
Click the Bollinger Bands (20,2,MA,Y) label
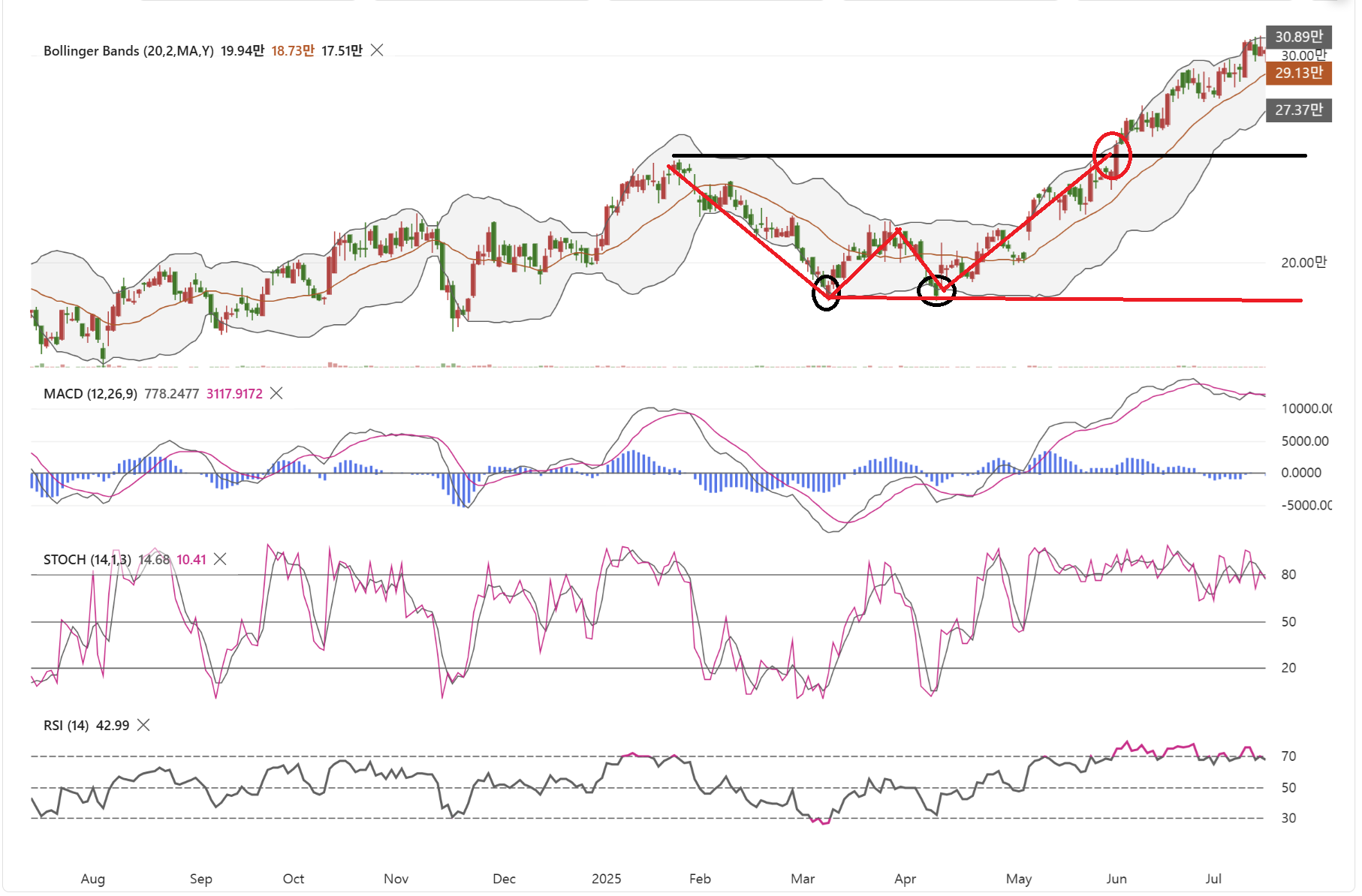(128, 50)
